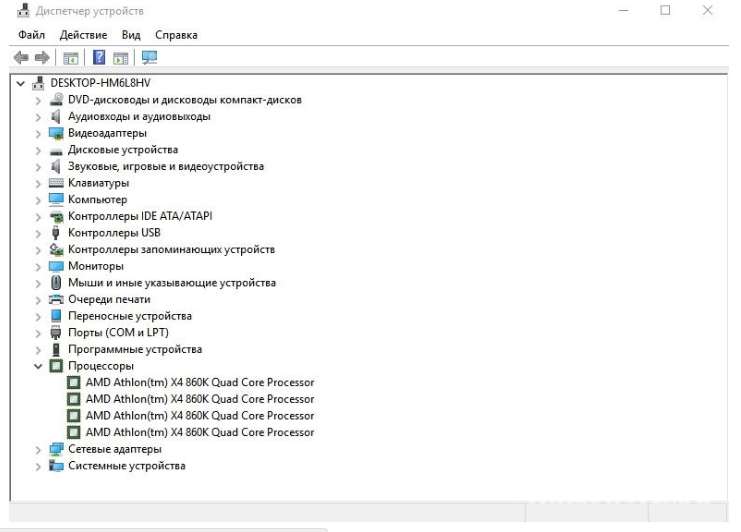
Task: Select Контроллеры IDE ATA/ATAPI label
Action: click(x=140, y=216)
